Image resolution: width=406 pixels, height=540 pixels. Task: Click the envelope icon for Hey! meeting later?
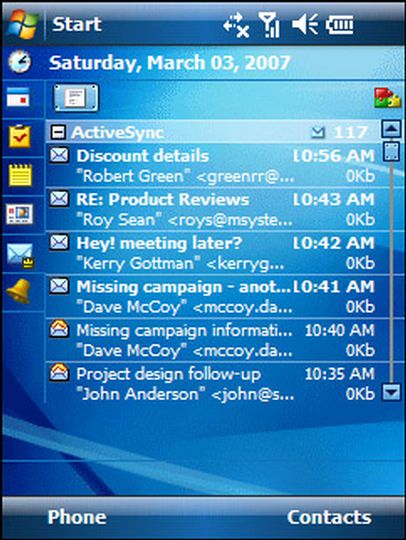click(59, 242)
